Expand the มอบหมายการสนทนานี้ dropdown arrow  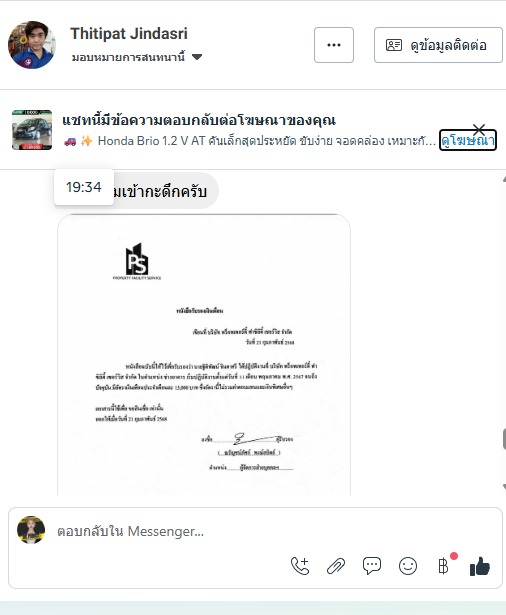pos(197,57)
